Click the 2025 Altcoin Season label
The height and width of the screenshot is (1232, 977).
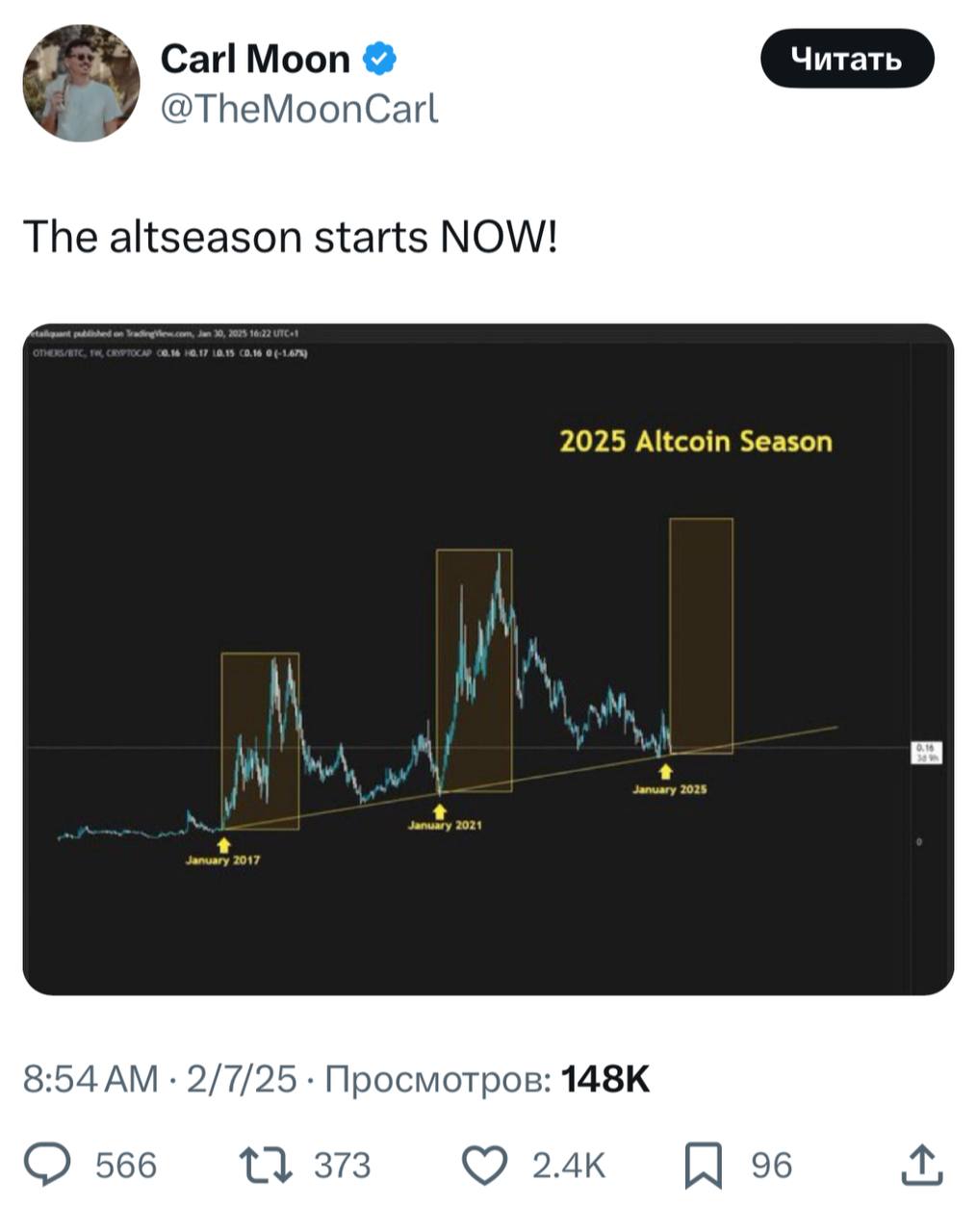click(x=696, y=441)
